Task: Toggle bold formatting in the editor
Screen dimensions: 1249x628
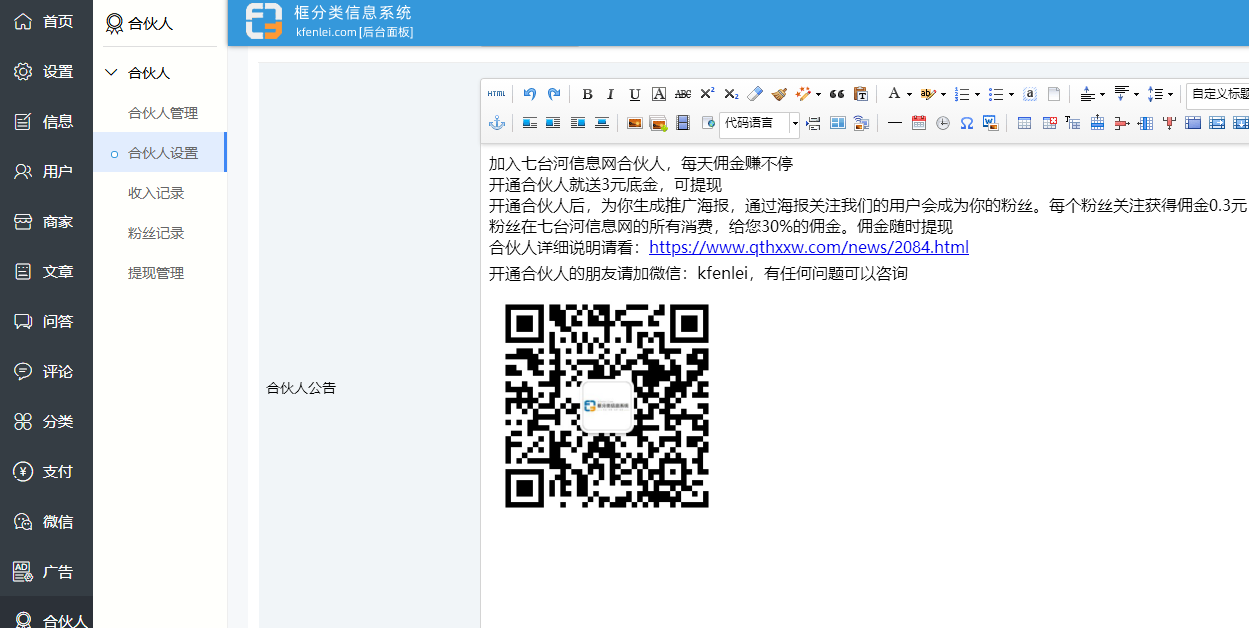Action: [x=587, y=94]
